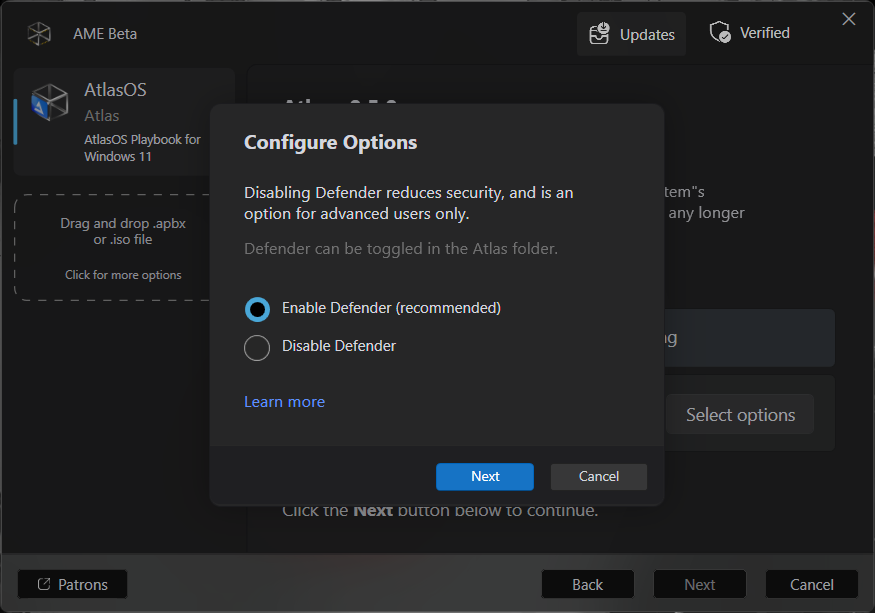Click the 'AME Beta' title text

105,34
